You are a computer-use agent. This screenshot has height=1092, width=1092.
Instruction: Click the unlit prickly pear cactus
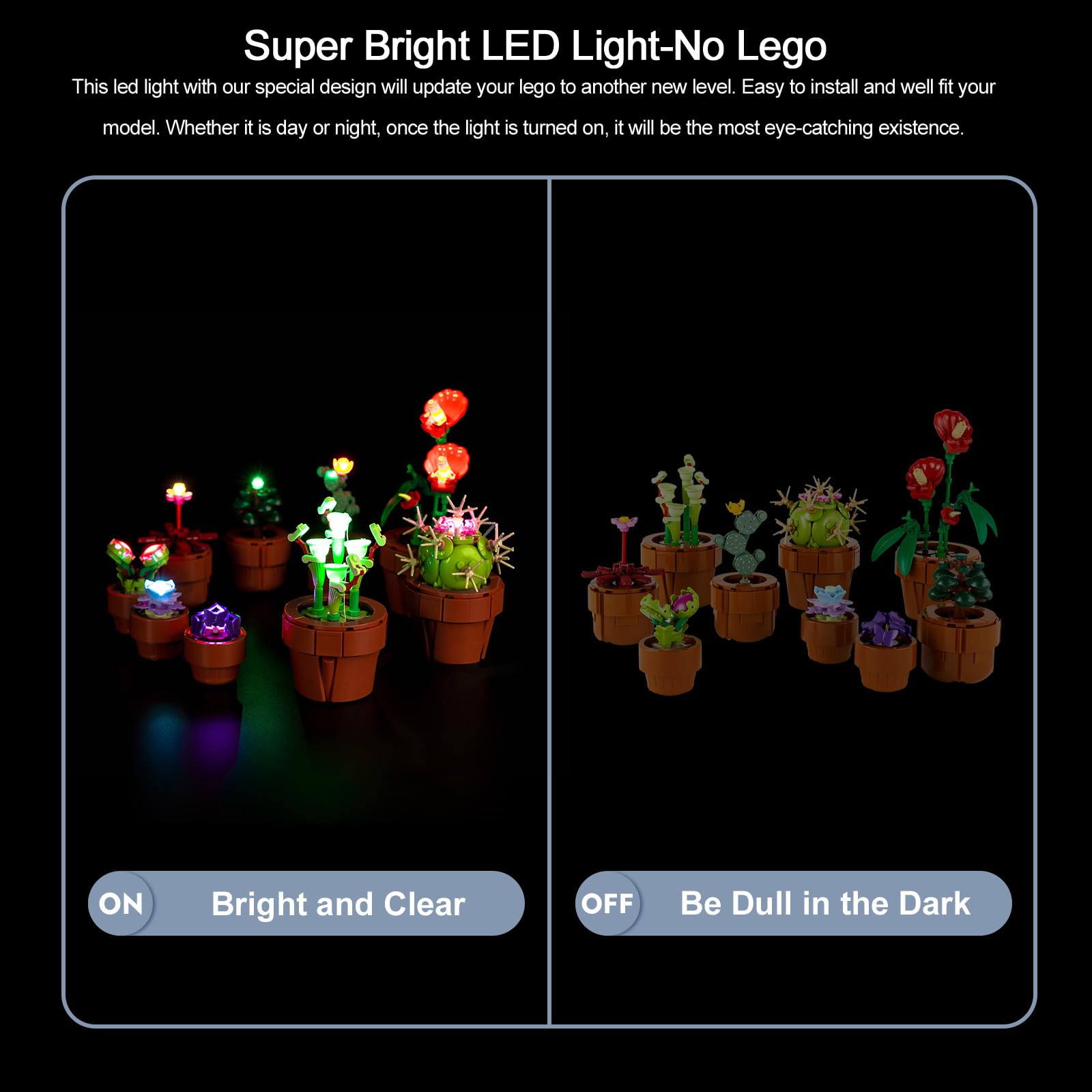[742, 539]
